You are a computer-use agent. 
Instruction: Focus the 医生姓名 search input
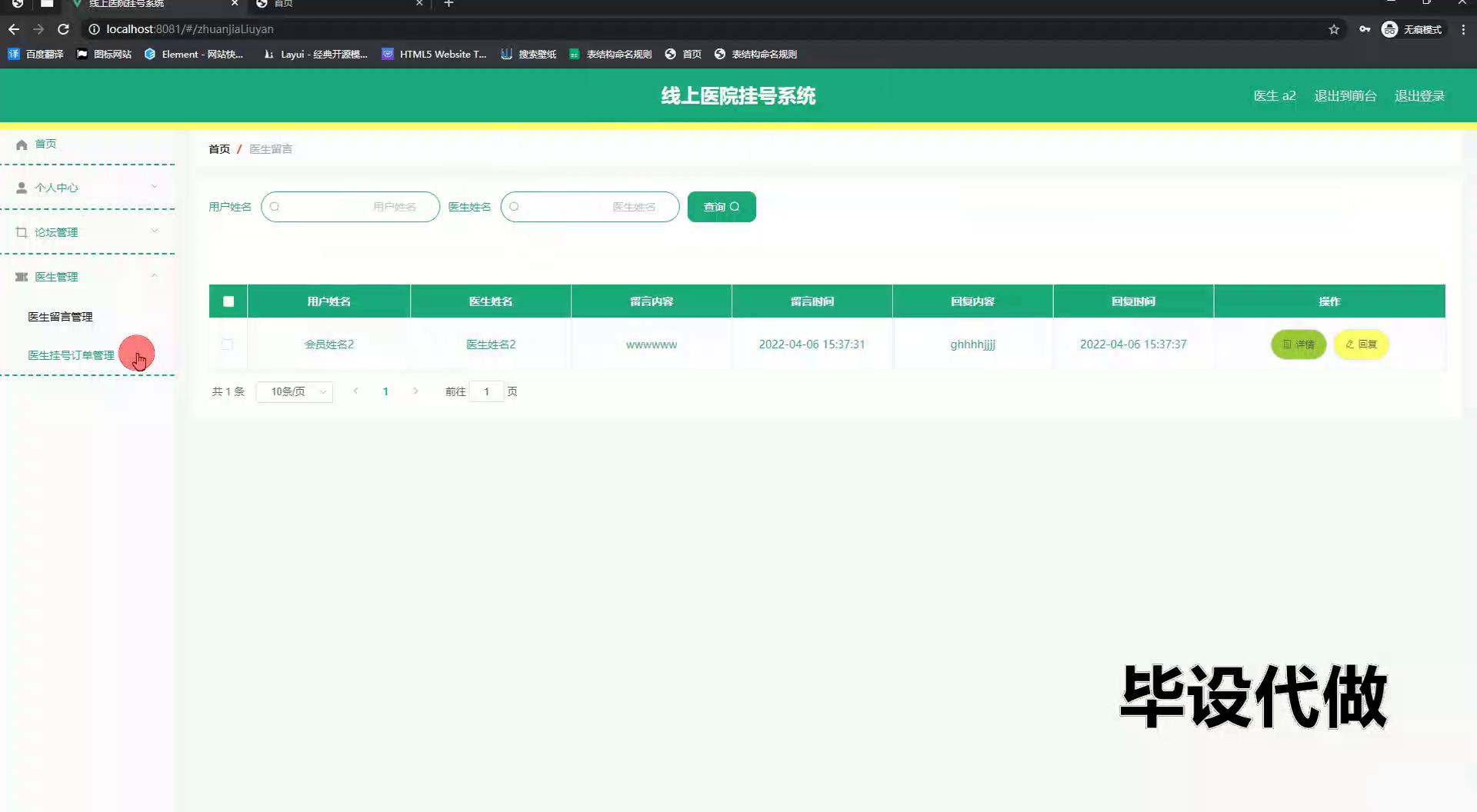[590, 207]
